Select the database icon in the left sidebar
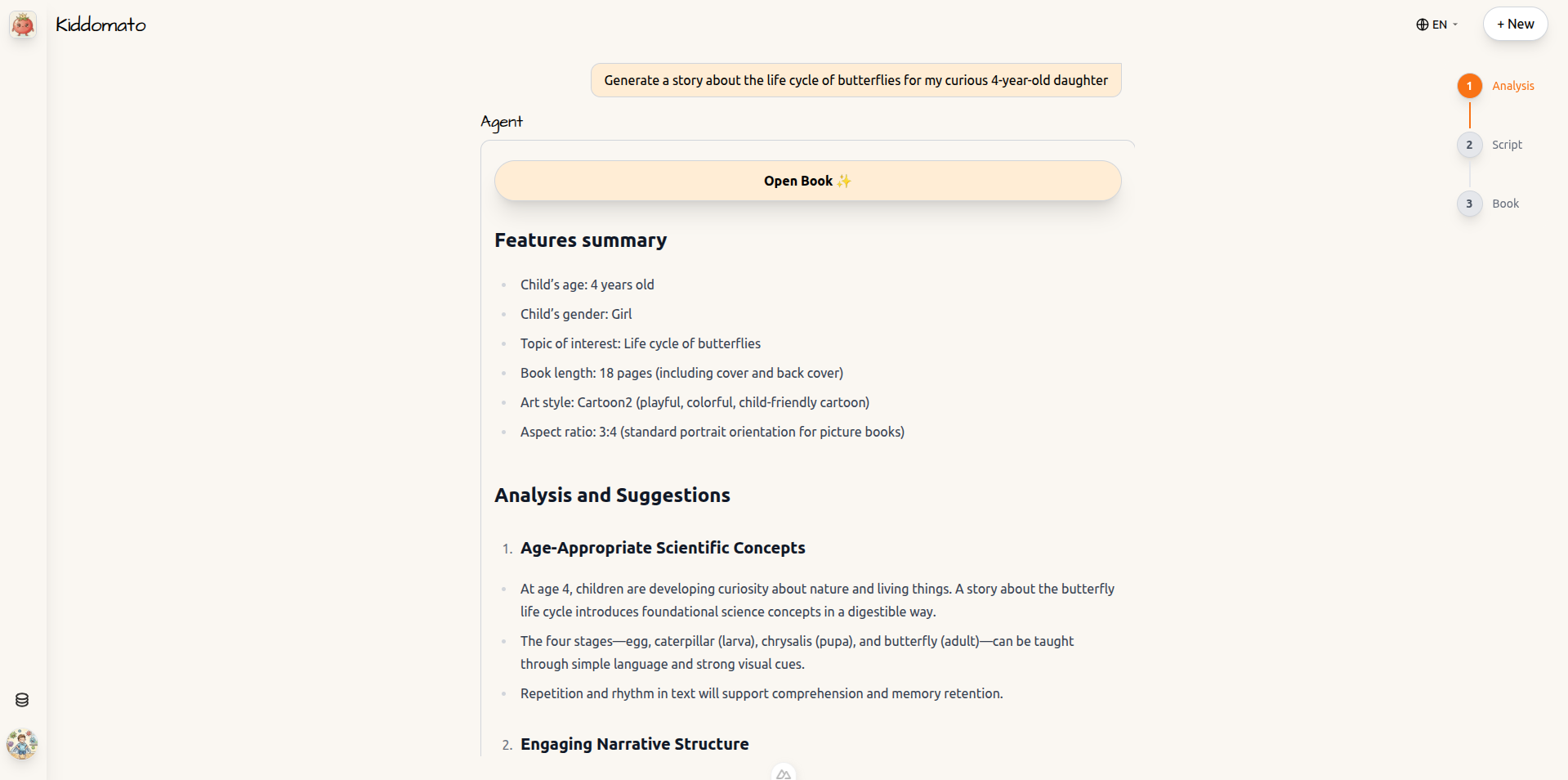 [x=21, y=699]
